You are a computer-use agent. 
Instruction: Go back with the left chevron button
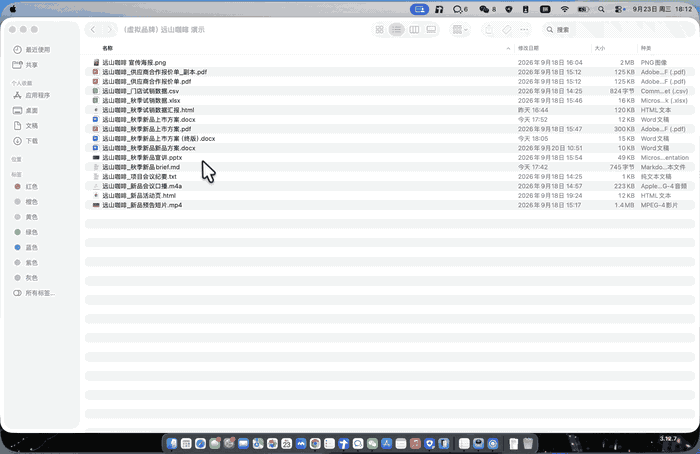click(93, 29)
